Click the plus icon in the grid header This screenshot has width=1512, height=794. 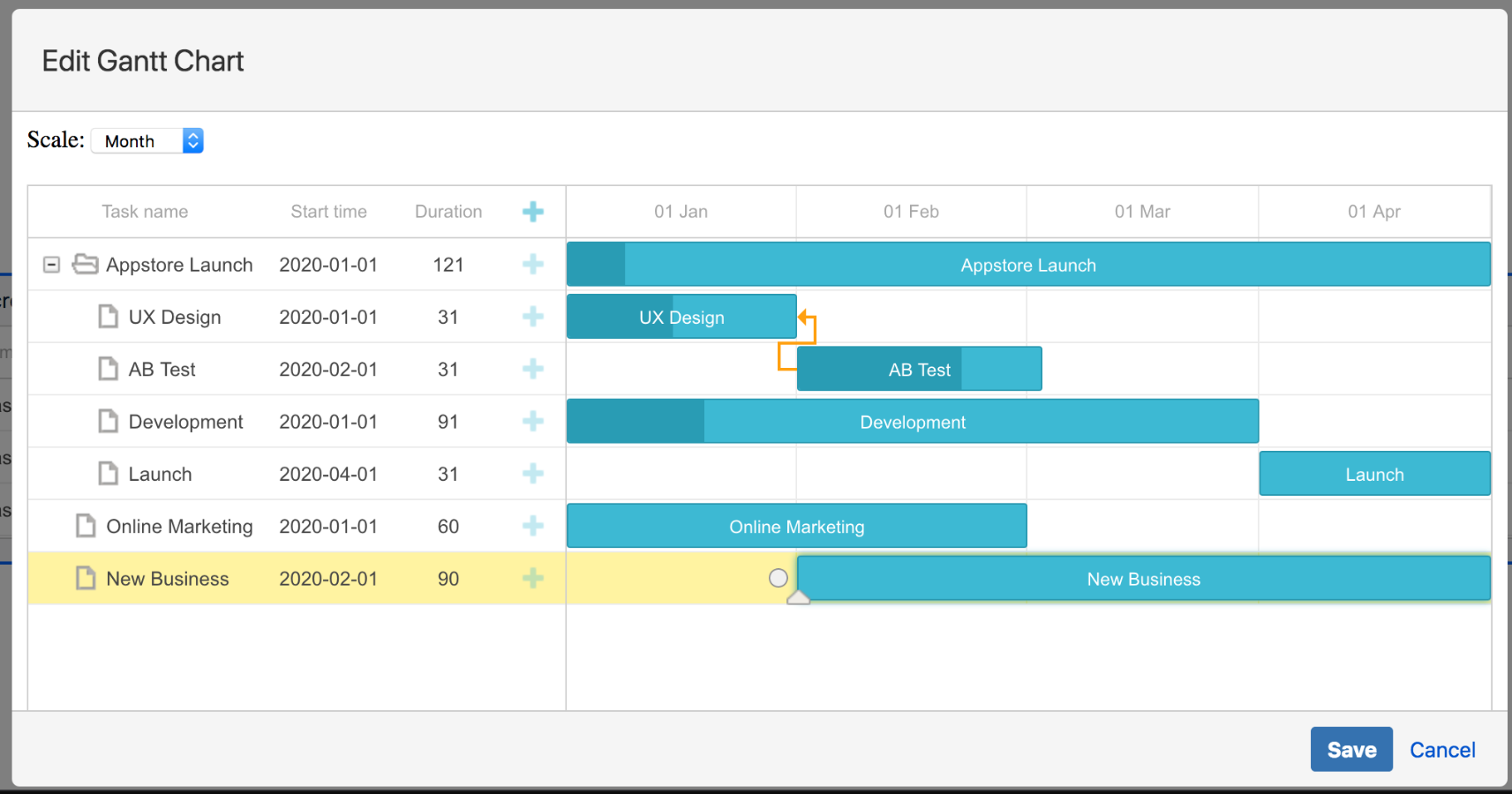tap(533, 212)
